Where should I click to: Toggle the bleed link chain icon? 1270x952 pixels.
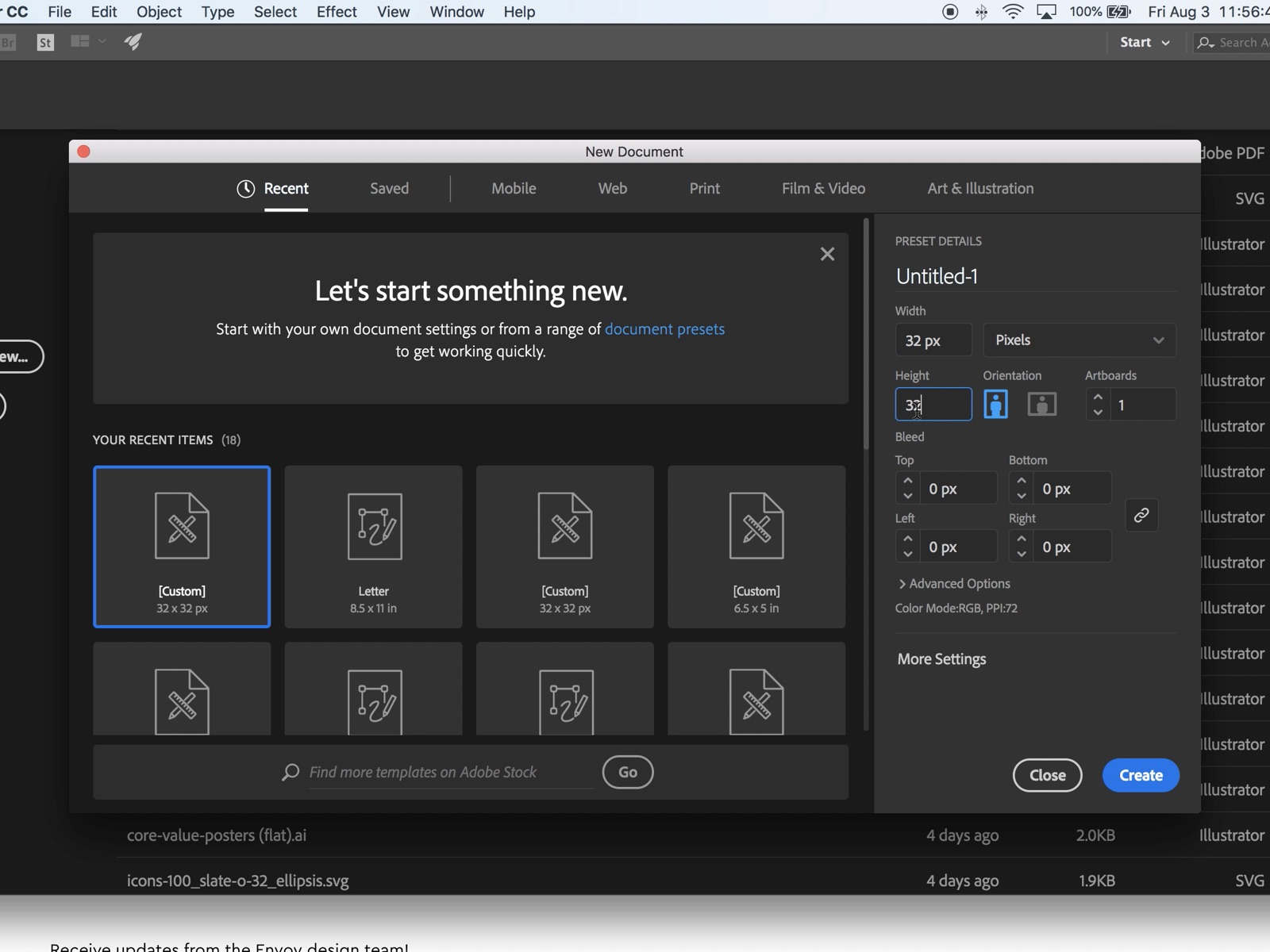click(x=1141, y=516)
